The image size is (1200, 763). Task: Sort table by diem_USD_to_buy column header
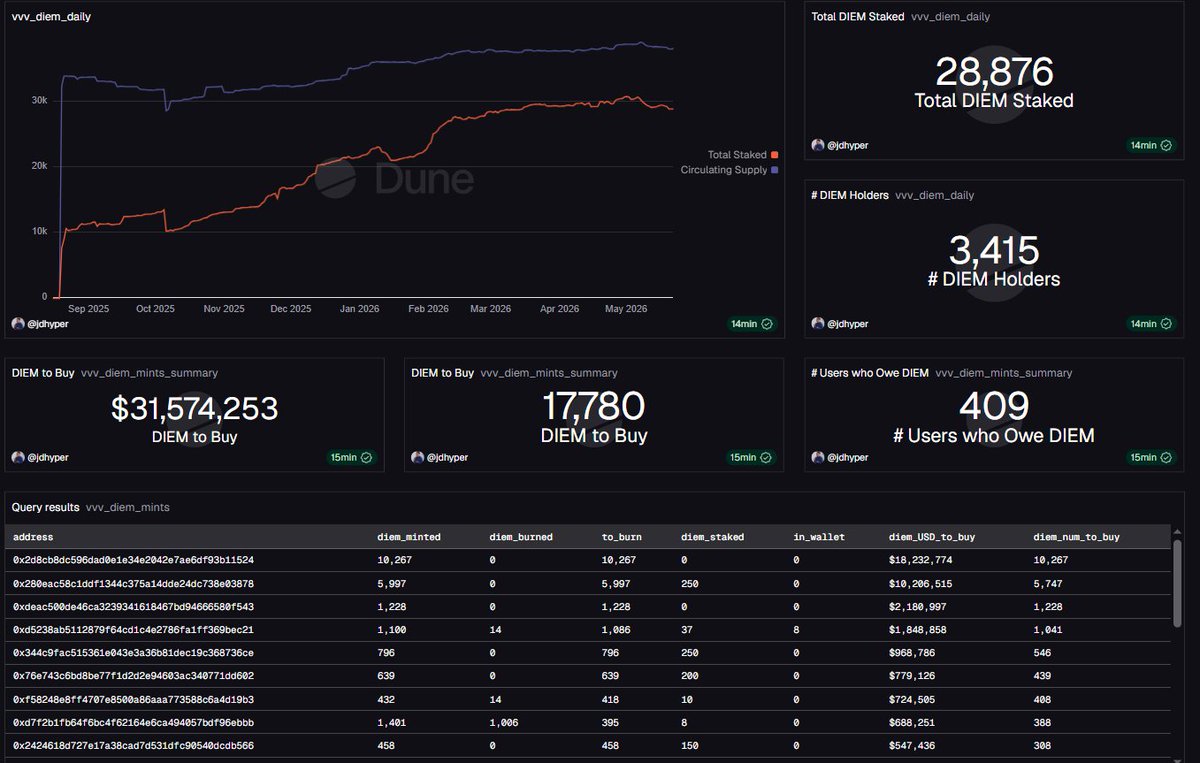pos(932,537)
